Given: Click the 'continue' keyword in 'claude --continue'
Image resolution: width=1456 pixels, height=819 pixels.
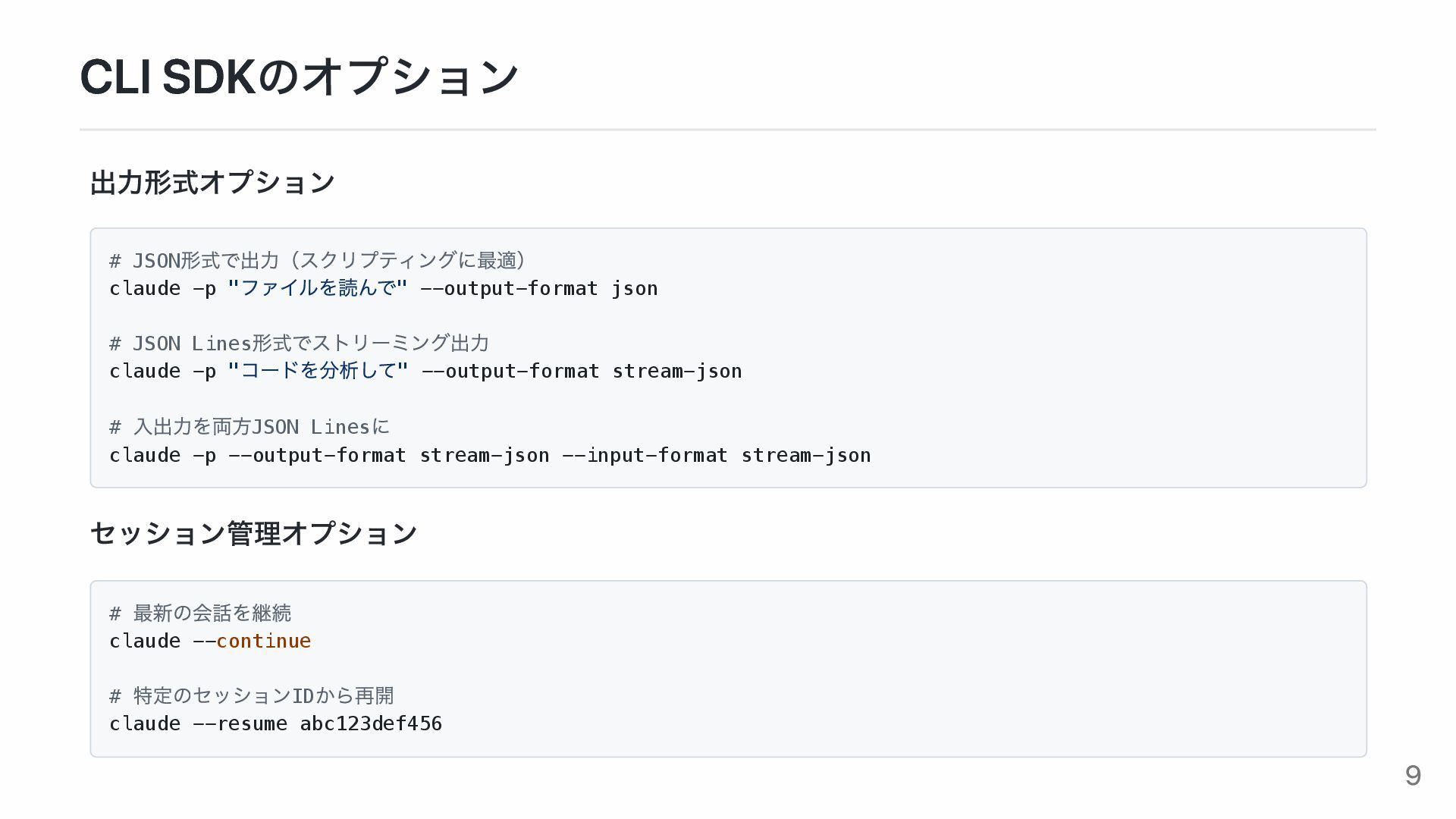Looking at the screenshot, I should [x=264, y=642].
